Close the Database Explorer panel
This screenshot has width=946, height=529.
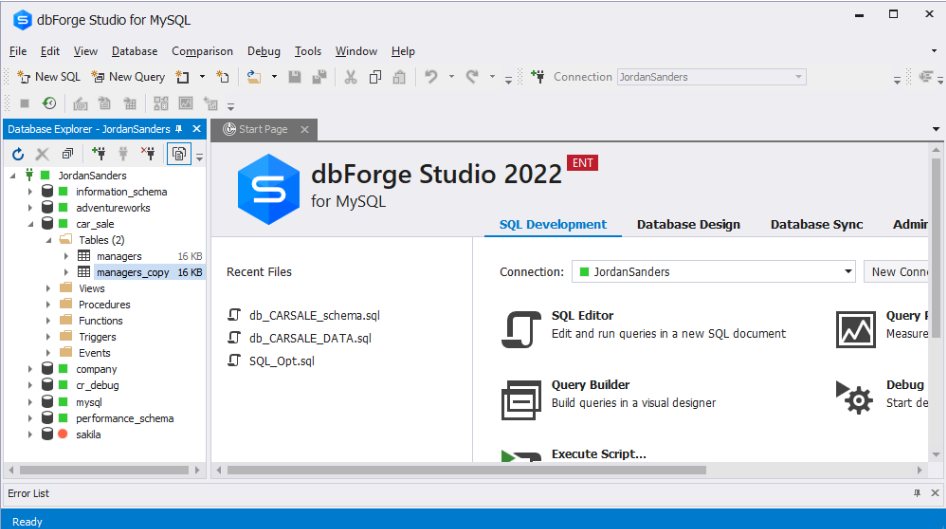[x=197, y=129]
